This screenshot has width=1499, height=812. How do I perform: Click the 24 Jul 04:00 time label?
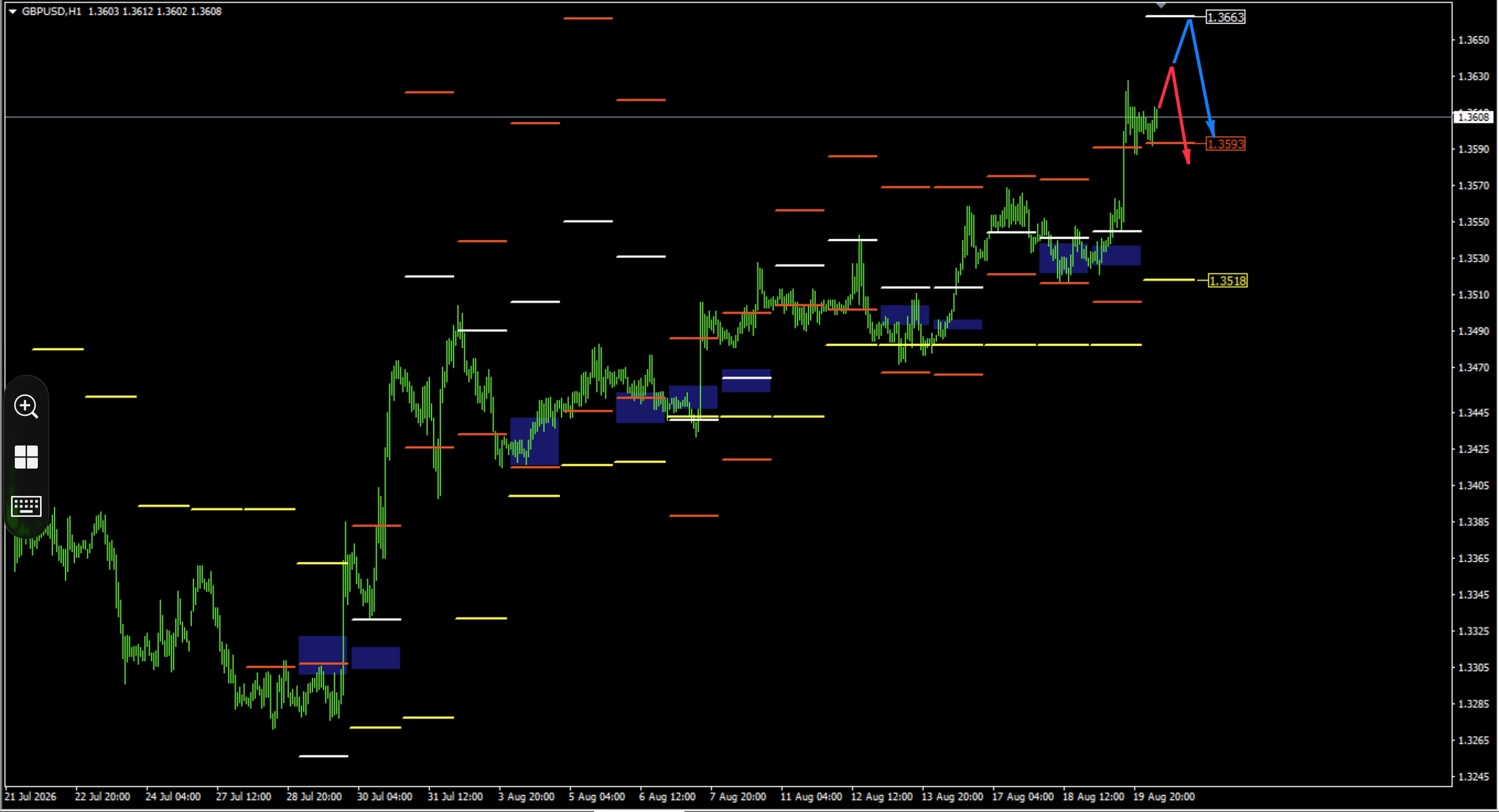(x=173, y=796)
